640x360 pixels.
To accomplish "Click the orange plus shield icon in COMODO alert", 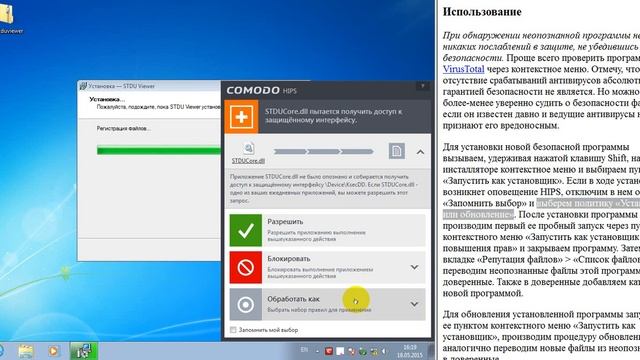I will click(241, 117).
